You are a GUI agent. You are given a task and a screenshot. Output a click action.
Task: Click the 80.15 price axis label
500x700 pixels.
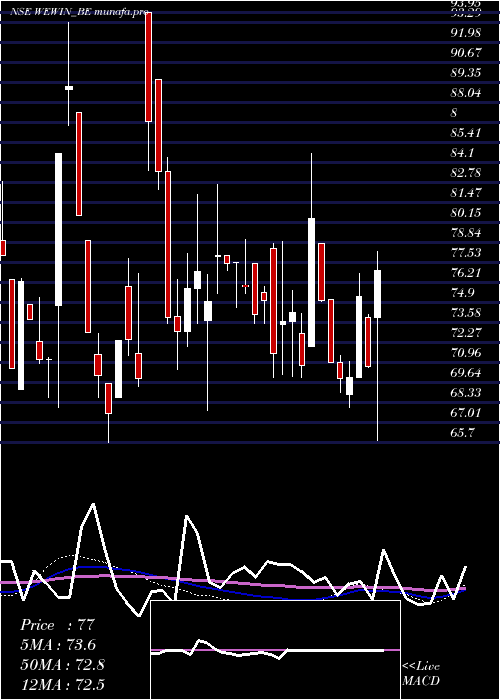tap(466, 212)
